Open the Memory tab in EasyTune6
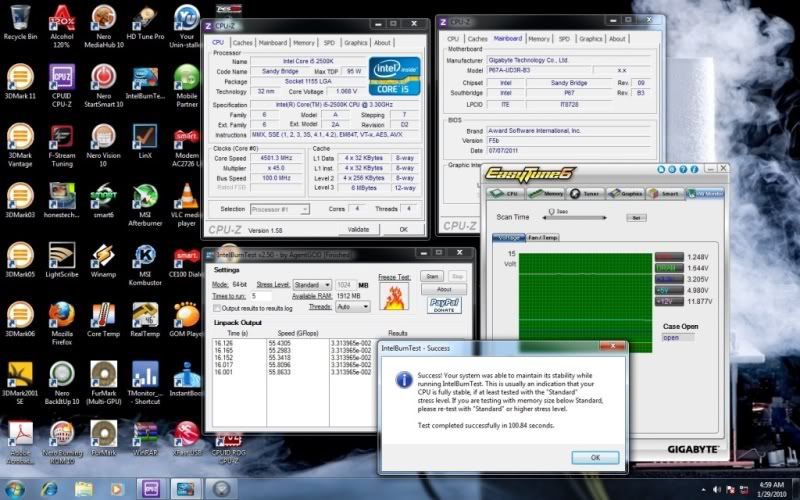This screenshot has width=800, height=500. [546, 193]
